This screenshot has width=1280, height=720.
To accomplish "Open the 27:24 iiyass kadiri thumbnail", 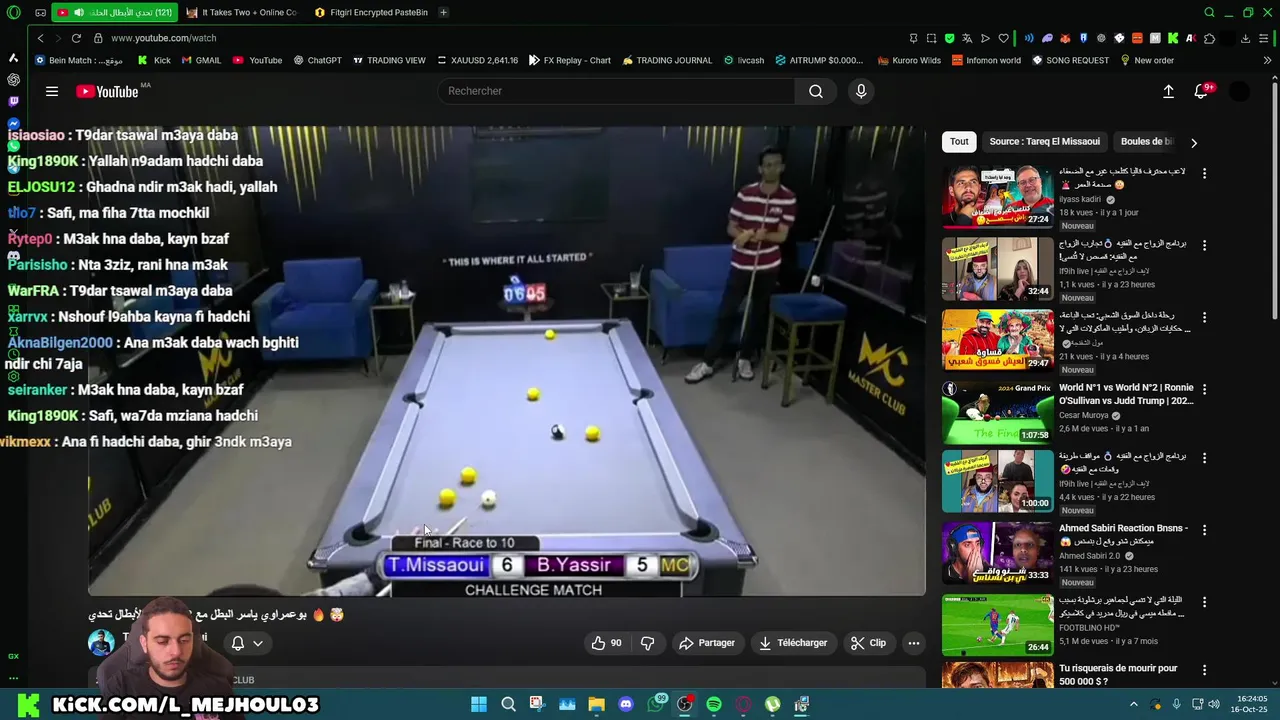I will click(997, 197).
